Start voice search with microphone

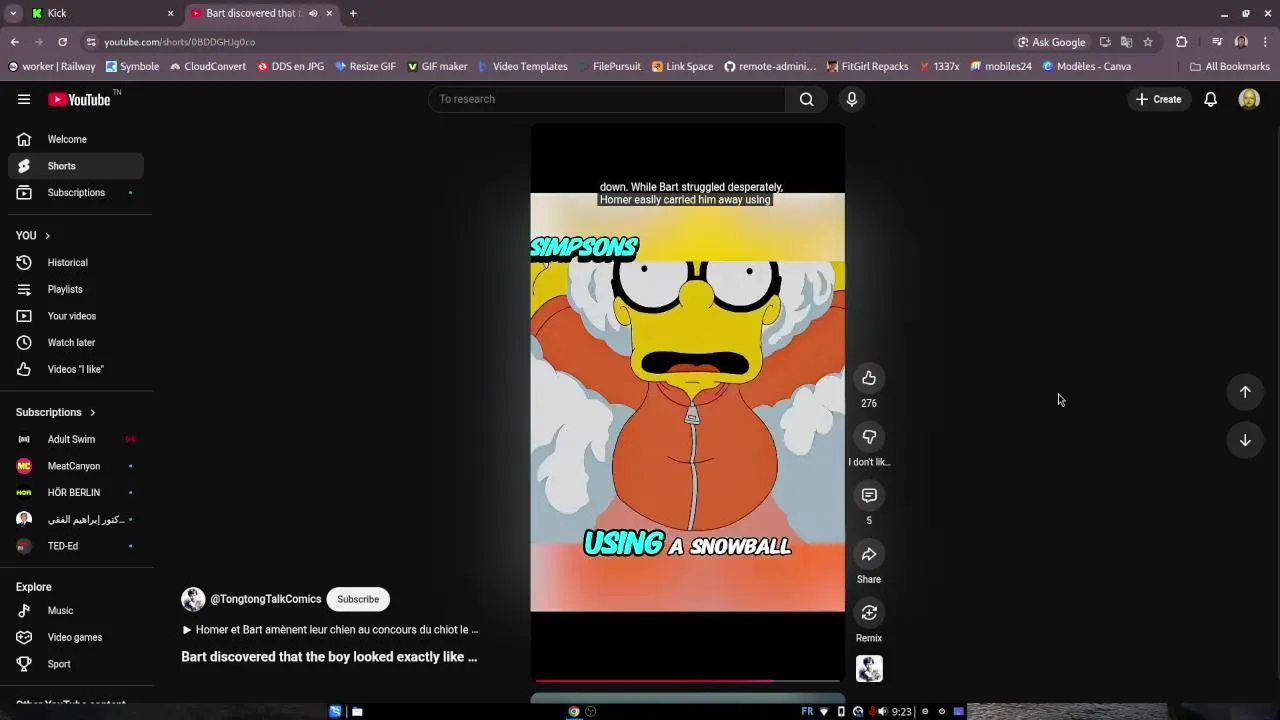click(x=852, y=99)
